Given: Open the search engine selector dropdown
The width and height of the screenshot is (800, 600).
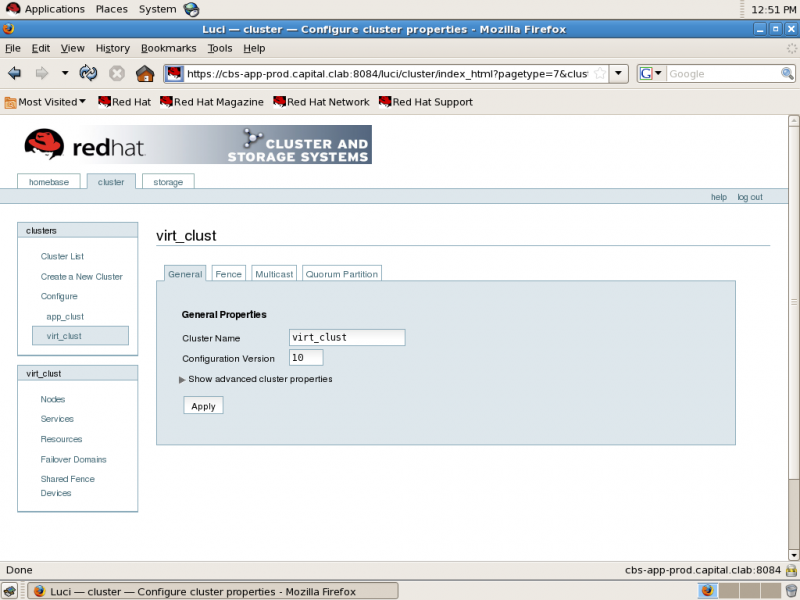Looking at the screenshot, I should [652, 73].
